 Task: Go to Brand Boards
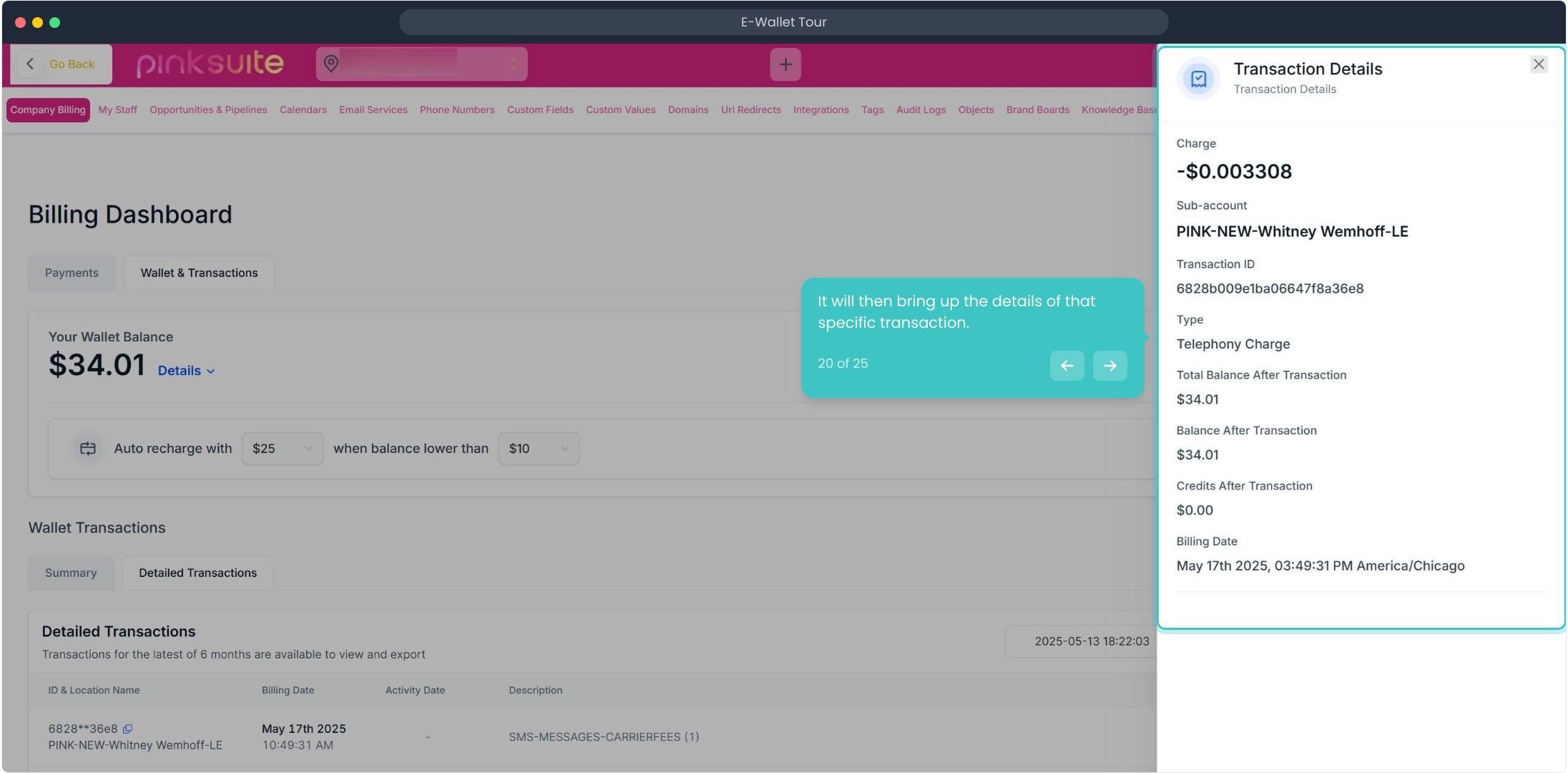(x=1037, y=110)
